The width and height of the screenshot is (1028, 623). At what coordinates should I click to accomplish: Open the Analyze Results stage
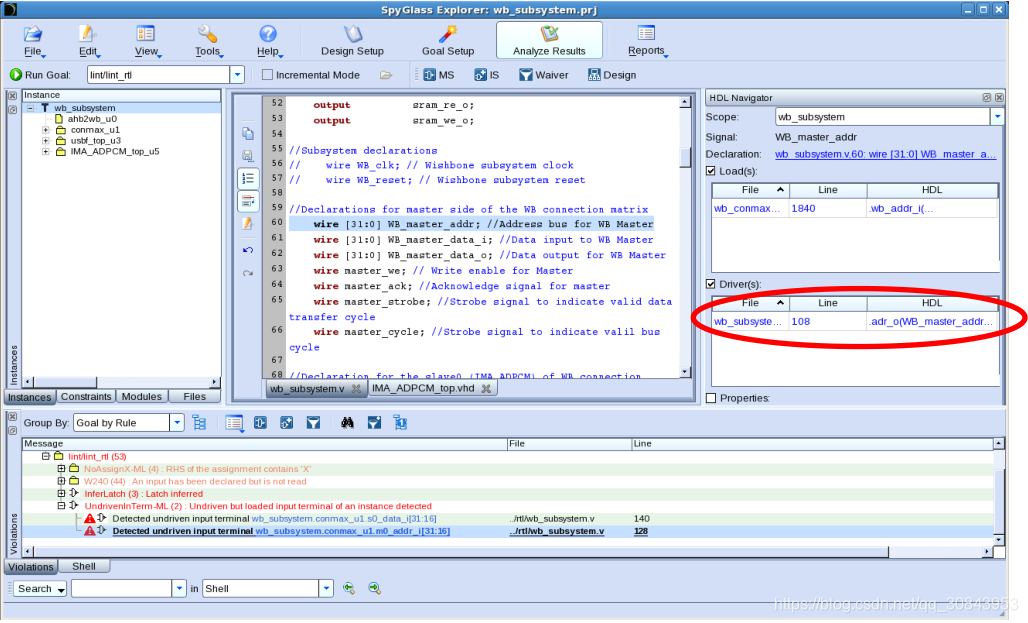[549, 41]
